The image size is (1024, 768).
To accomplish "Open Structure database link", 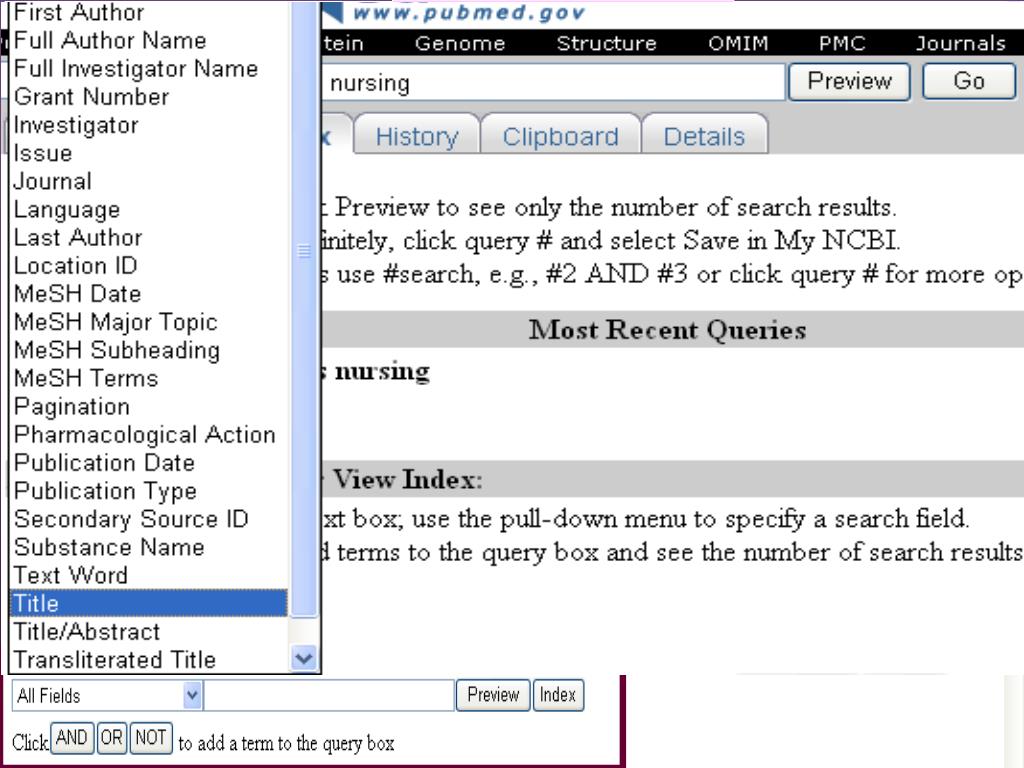I will (x=607, y=43).
